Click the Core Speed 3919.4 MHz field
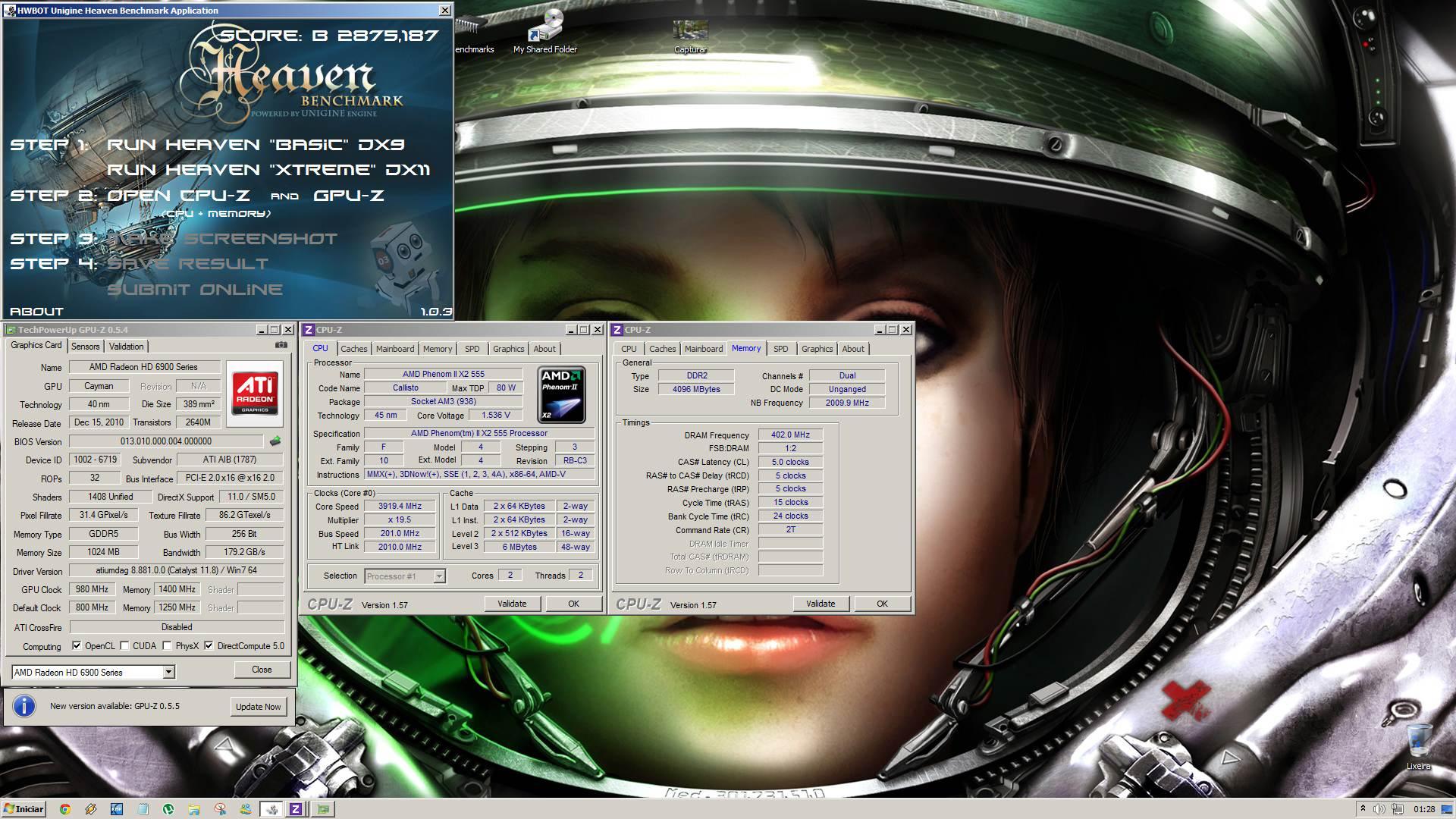1456x819 pixels. coord(400,507)
